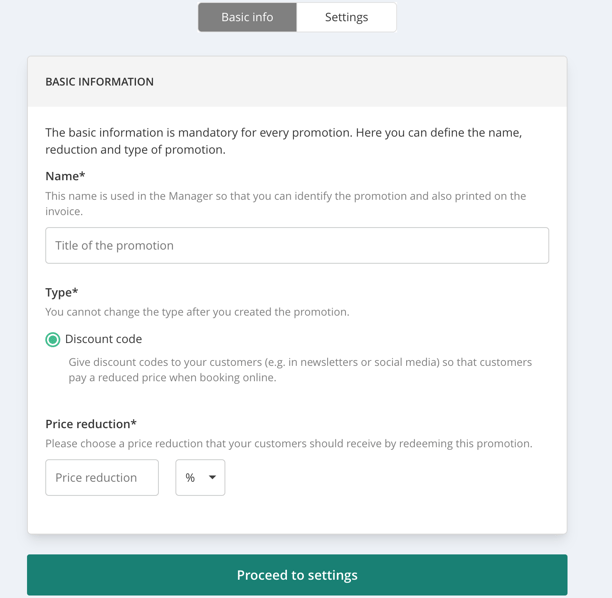Click the green dot of the selected radio

click(x=53, y=340)
